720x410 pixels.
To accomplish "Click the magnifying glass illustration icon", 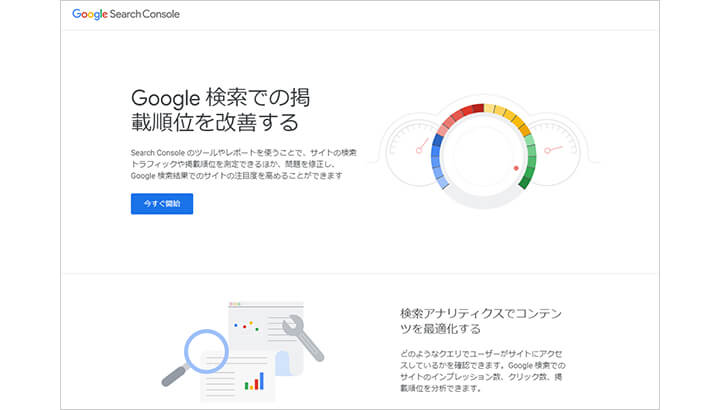I will click(x=195, y=357).
